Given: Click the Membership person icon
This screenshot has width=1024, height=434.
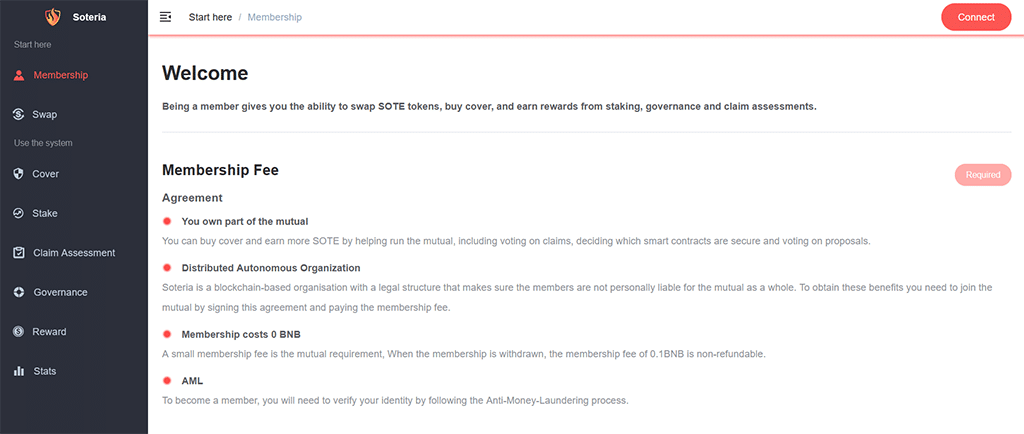Looking at the screenshot, I should [19, 75].
